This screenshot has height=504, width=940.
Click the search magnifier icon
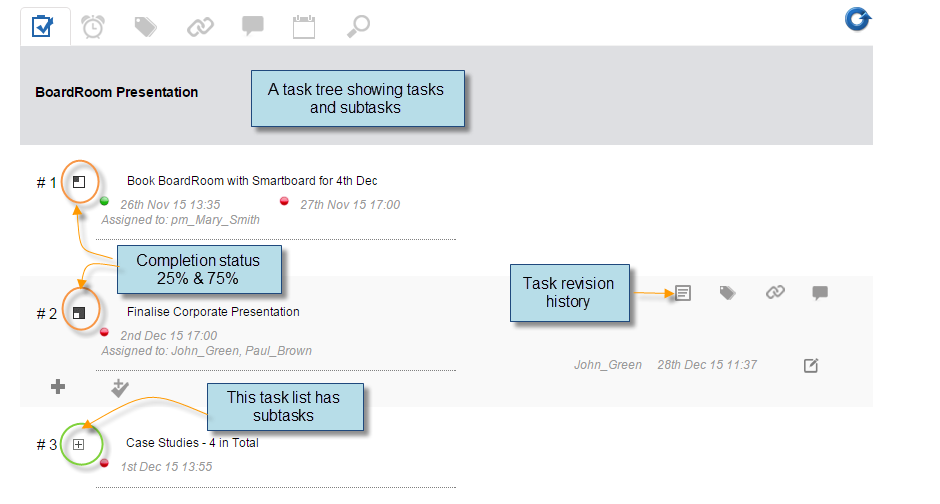coord(358,26)
